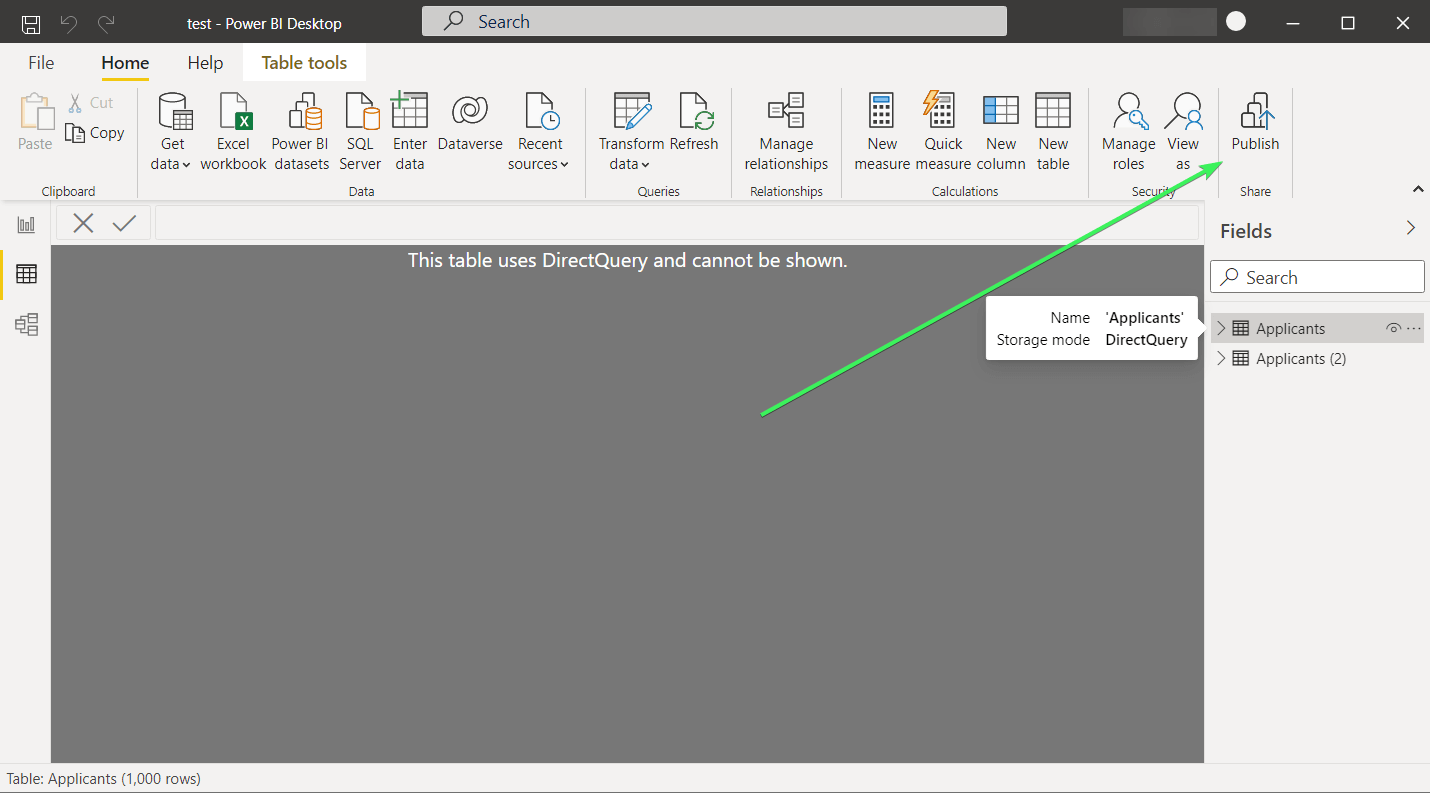Add a New column
Viewport: 1430px width, 793px height.
pos(1001,133)
